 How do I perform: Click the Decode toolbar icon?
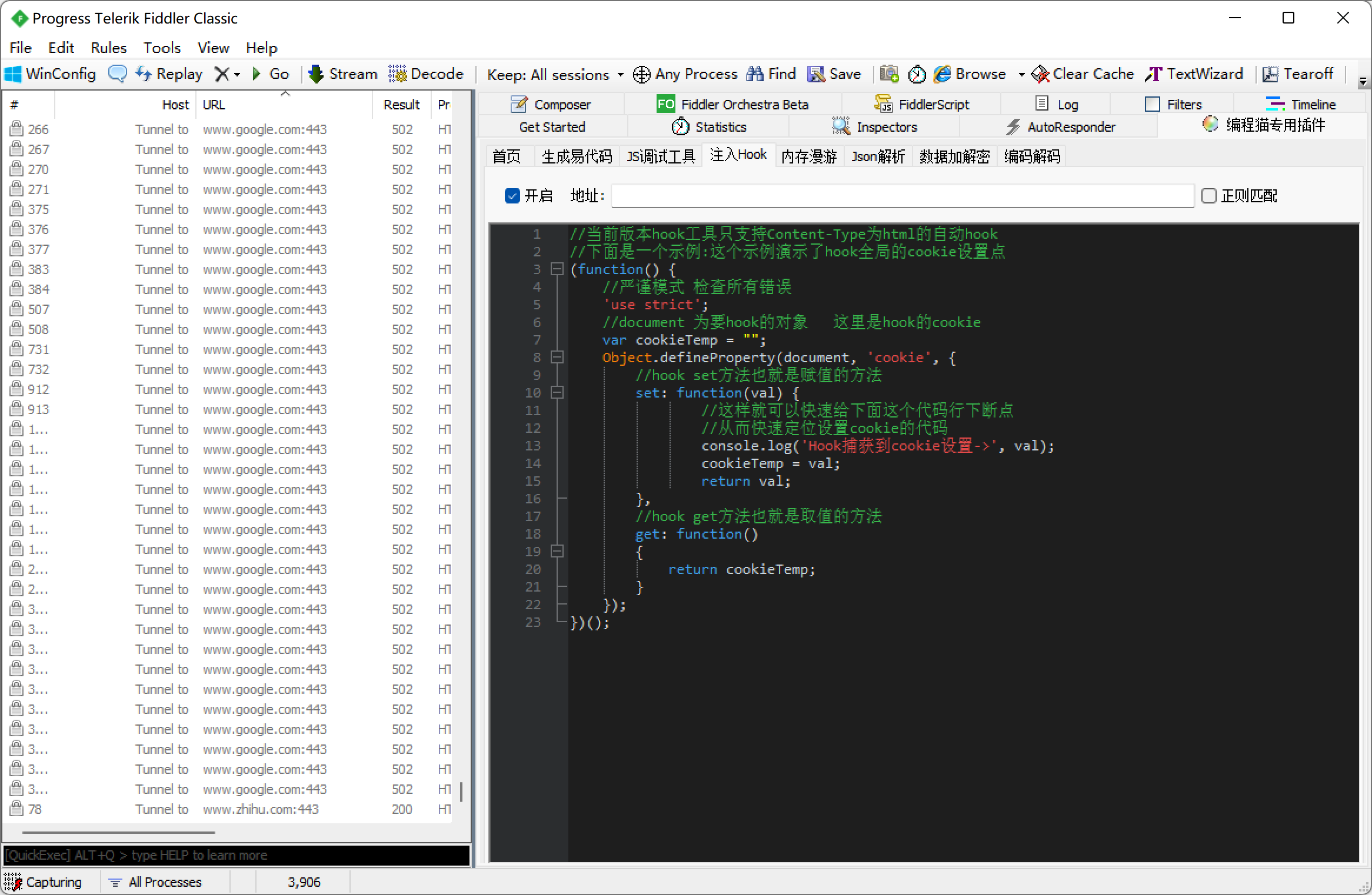pos(398,74)
